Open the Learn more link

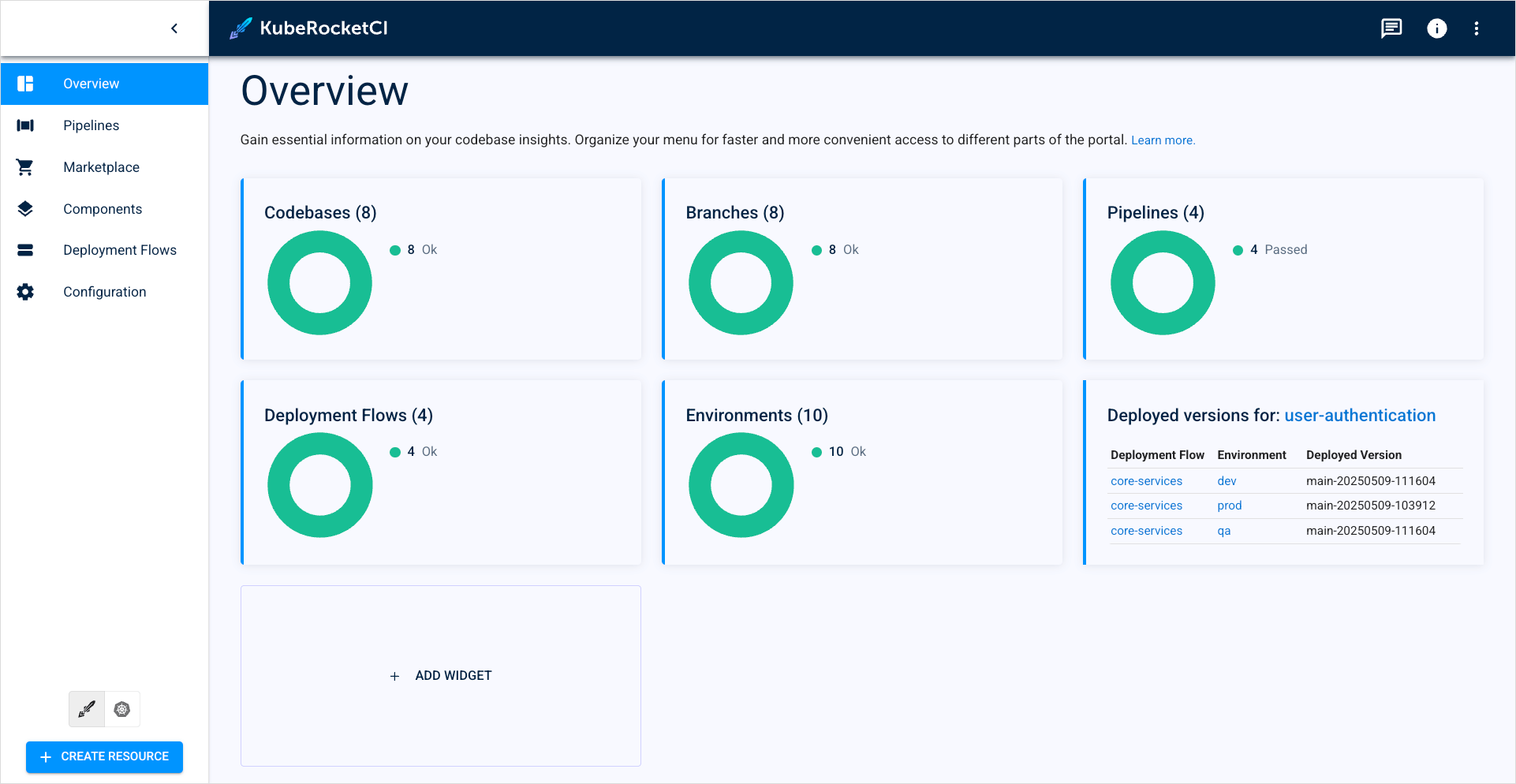coord(1163,140)
